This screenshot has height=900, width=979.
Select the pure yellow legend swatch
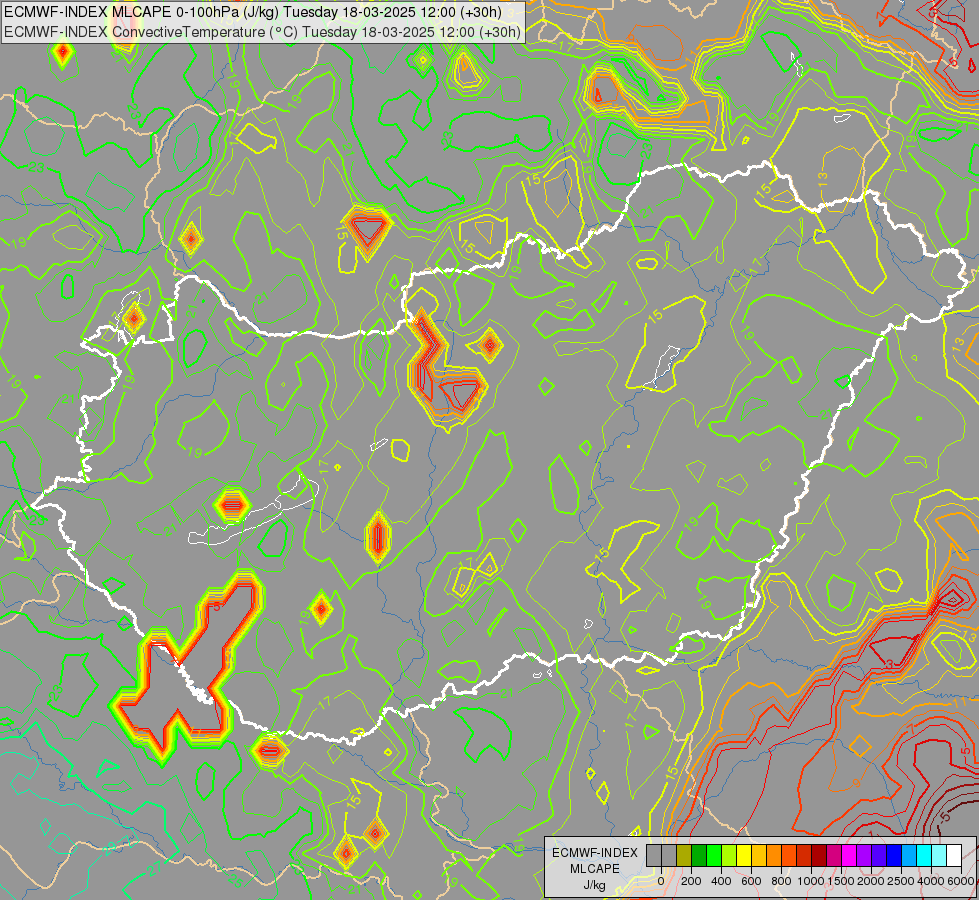coord(744,855)
